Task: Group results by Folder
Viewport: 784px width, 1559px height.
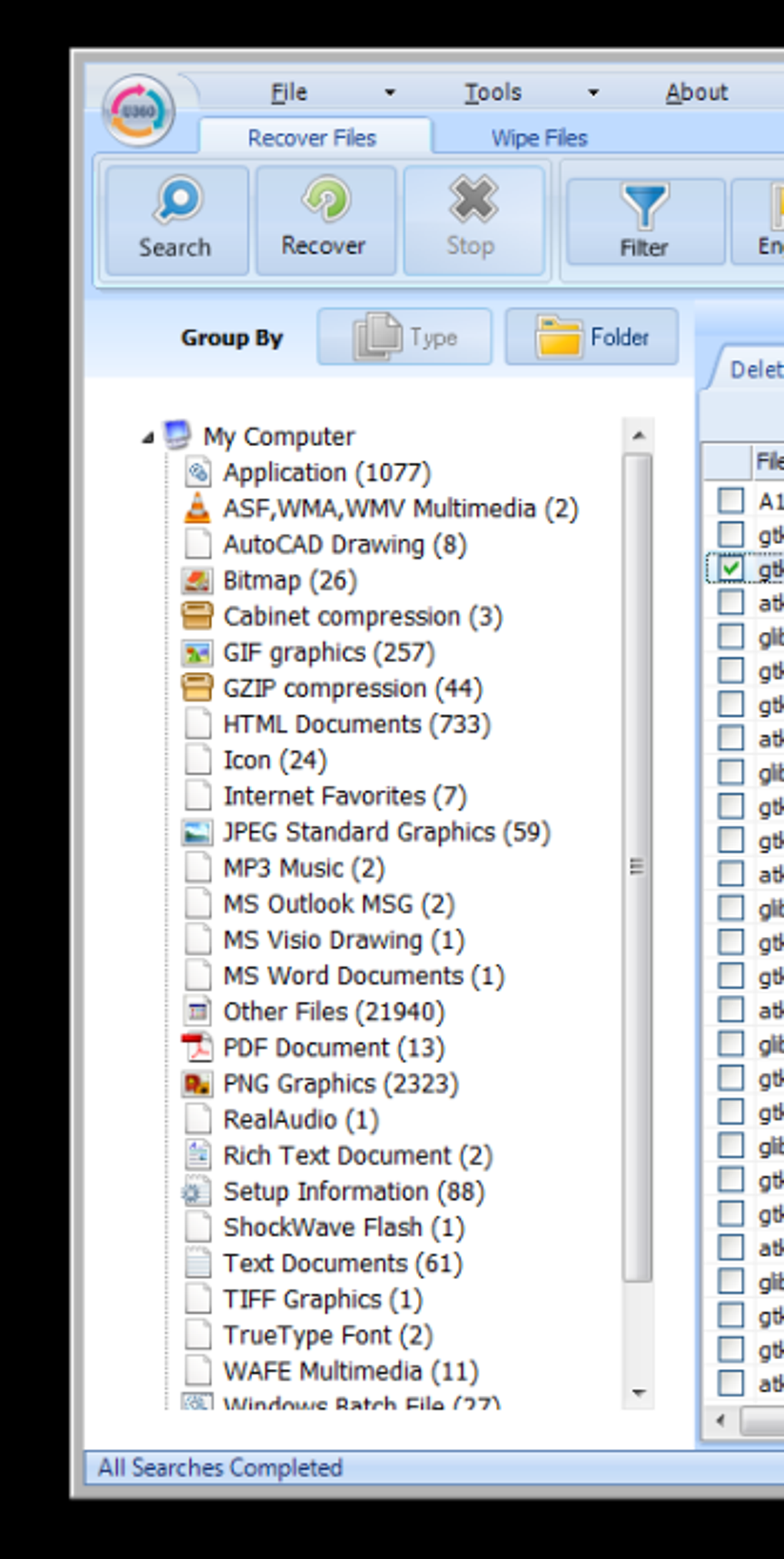Action: coord(592,337)
